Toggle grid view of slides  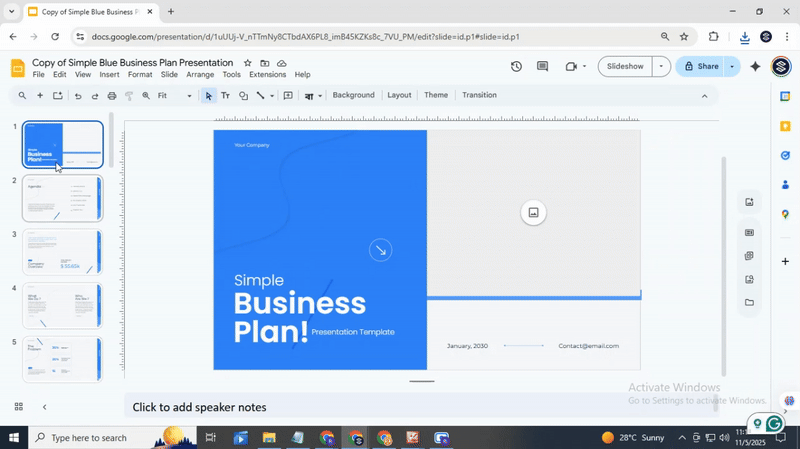click(18, 407)
